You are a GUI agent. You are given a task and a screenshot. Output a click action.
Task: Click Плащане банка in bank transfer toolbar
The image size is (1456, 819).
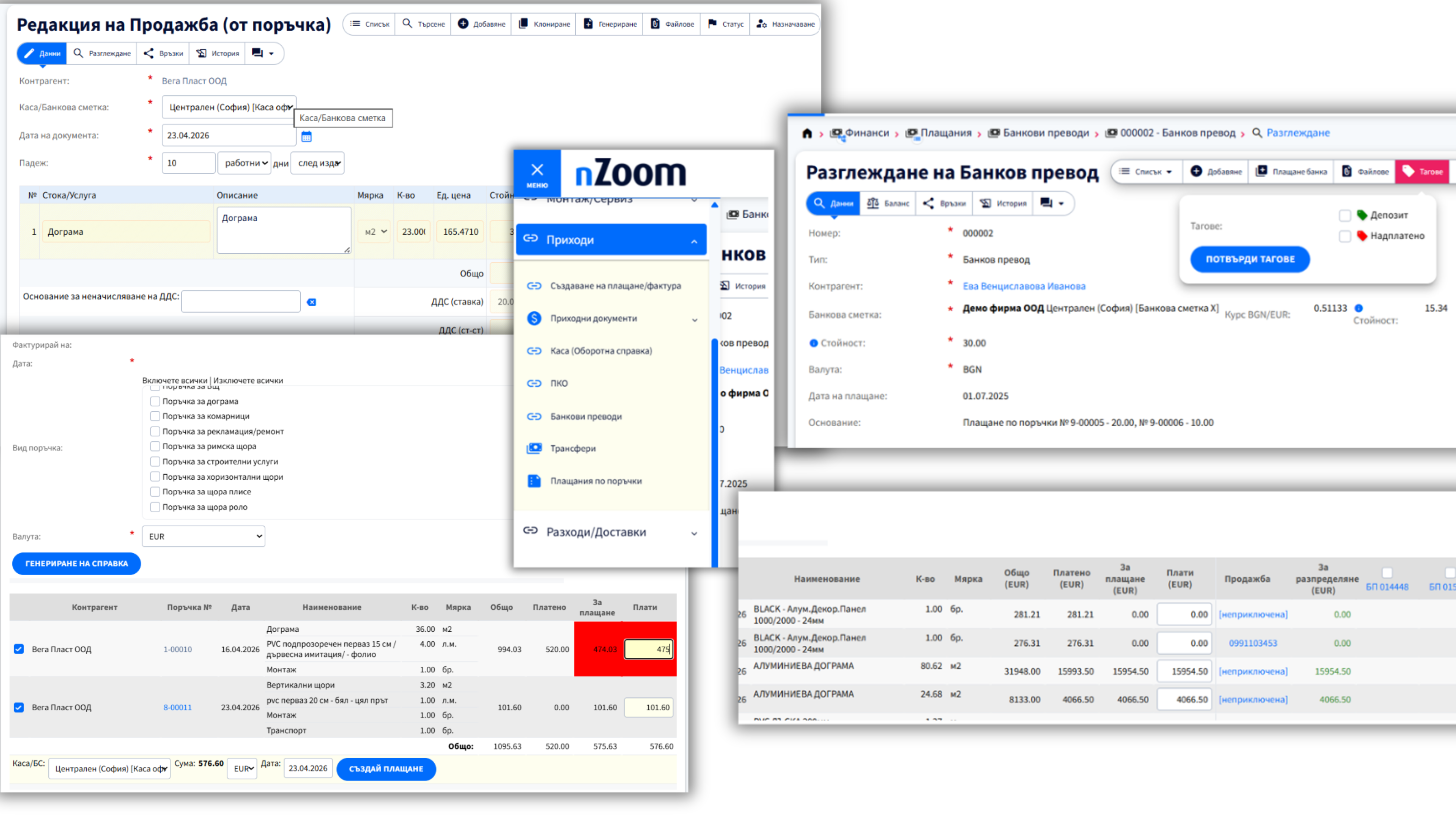tap(1291, 171)
